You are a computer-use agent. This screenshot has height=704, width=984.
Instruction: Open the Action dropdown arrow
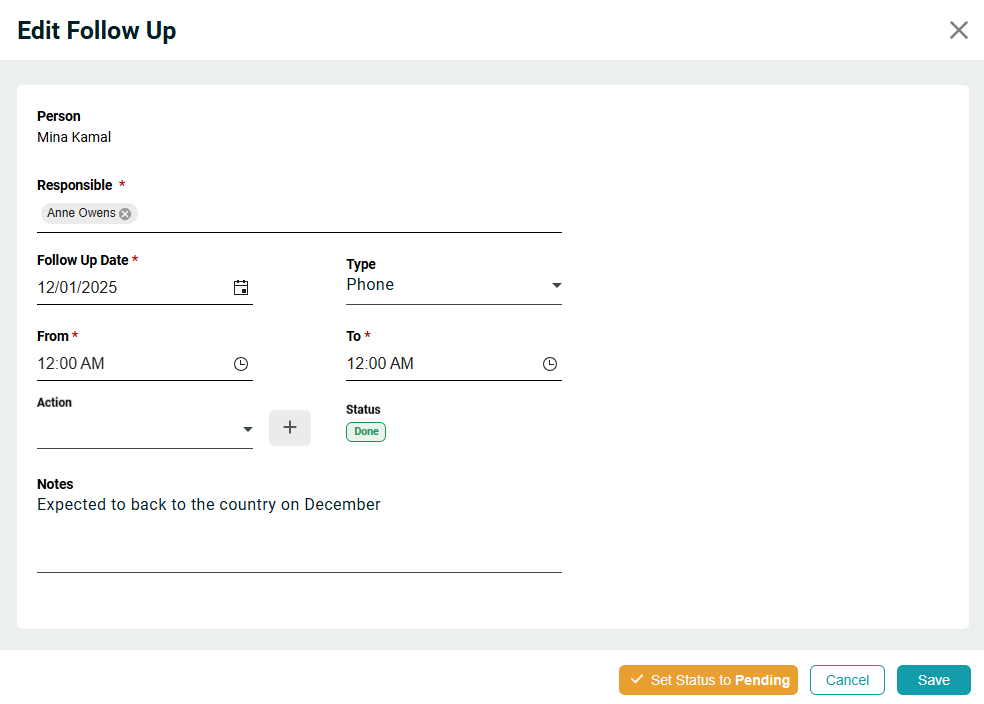(x=247, y=430)
